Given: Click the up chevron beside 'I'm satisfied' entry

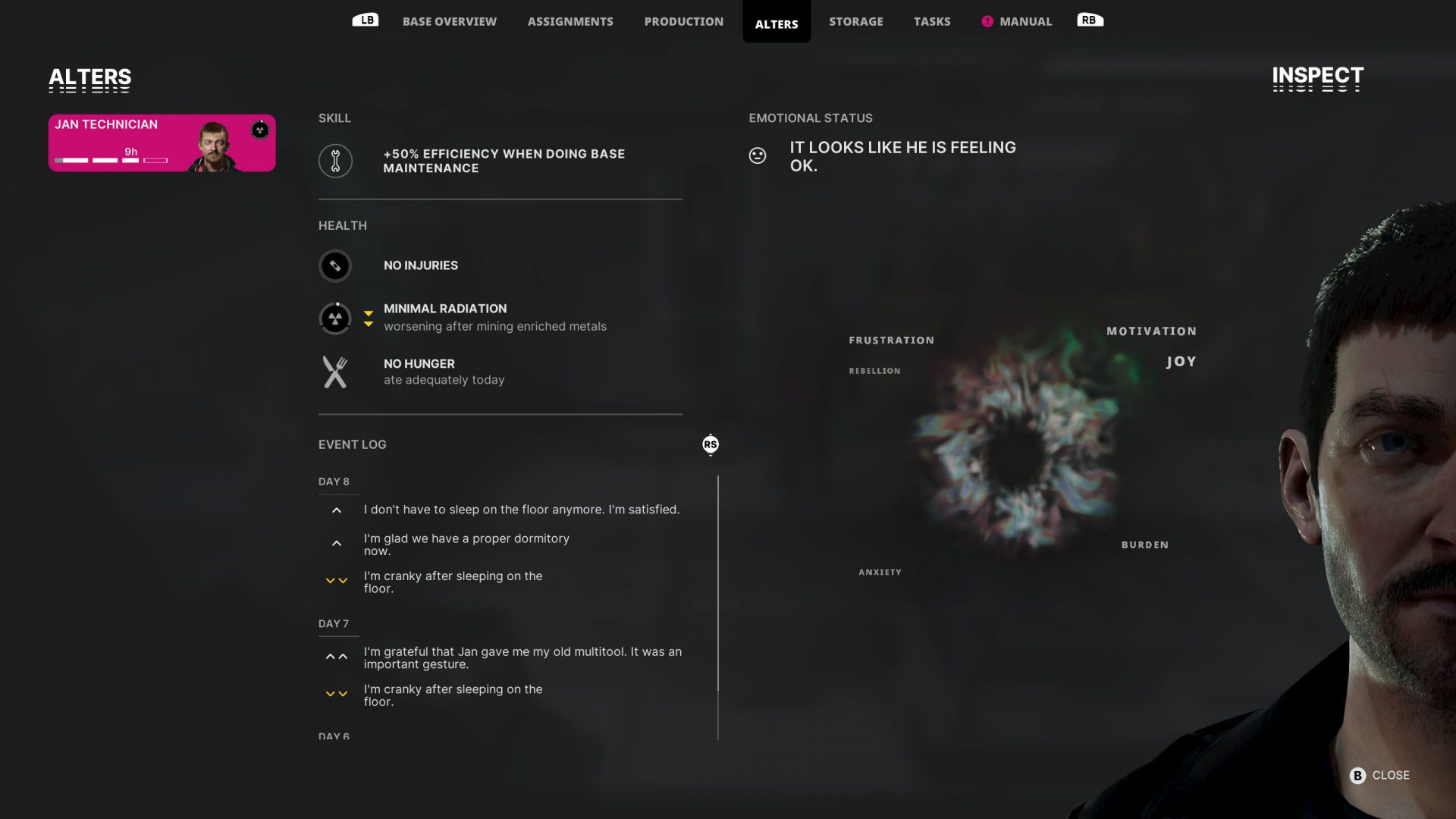Looking at the screenshot, I should pyautogui.click(x=337, y=510).
